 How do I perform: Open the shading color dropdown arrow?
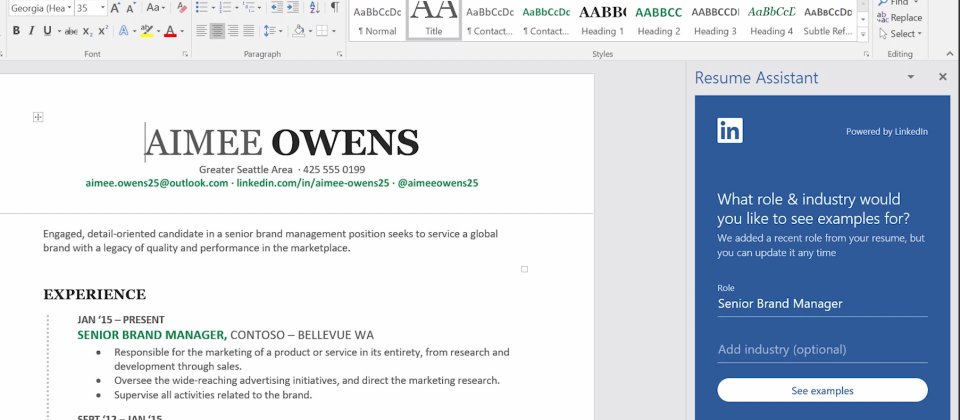(310, 31)
